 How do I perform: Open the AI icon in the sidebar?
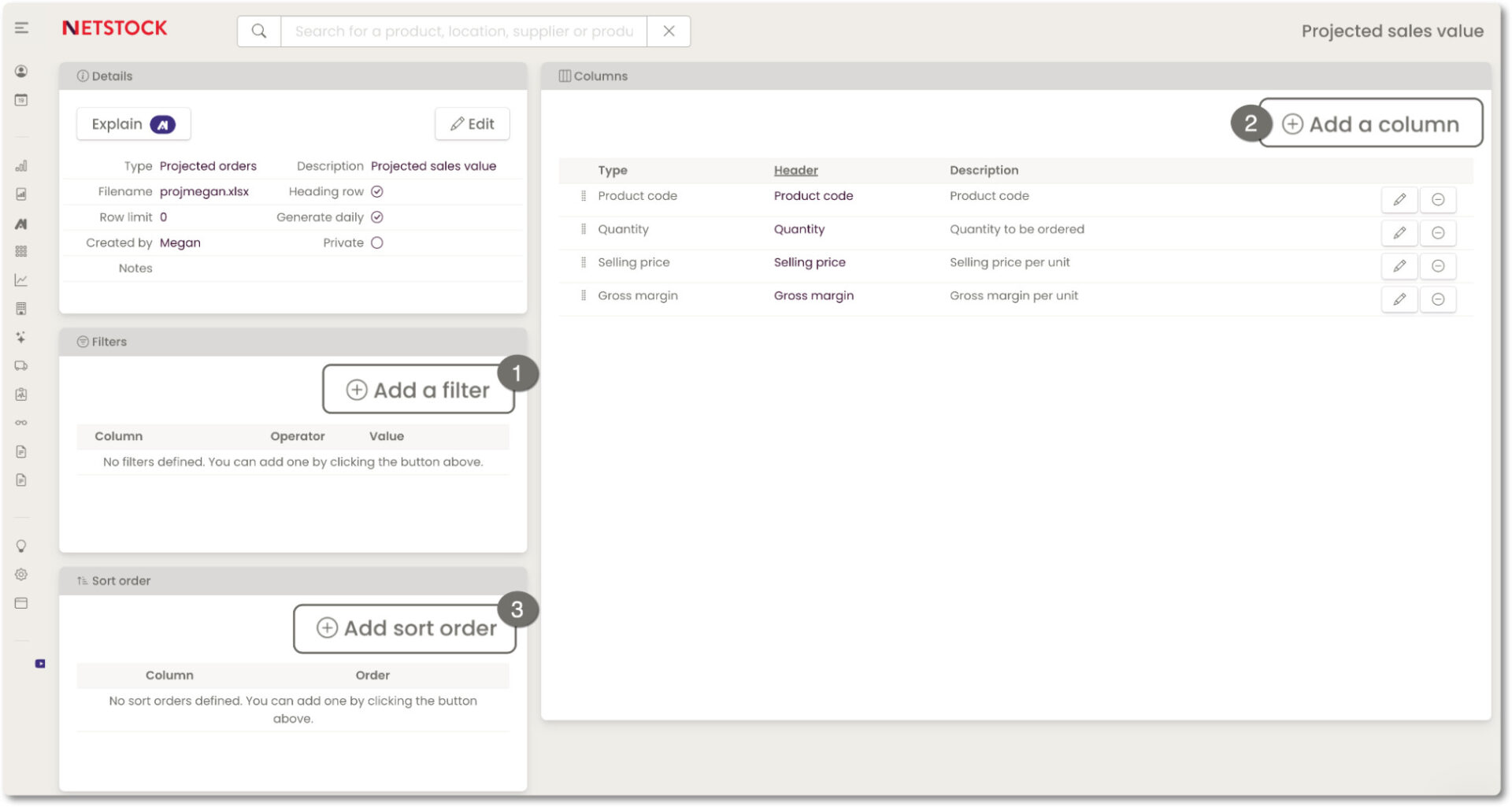click(x=21, y=224)
